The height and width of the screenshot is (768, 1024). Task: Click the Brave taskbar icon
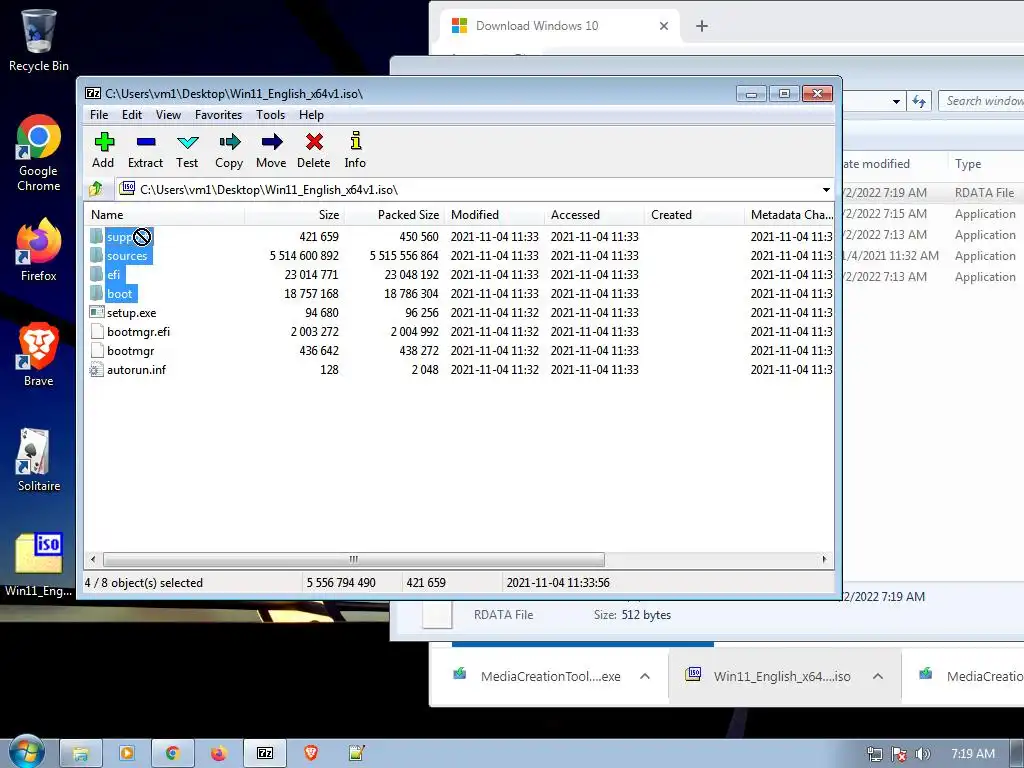click(311, 754)
